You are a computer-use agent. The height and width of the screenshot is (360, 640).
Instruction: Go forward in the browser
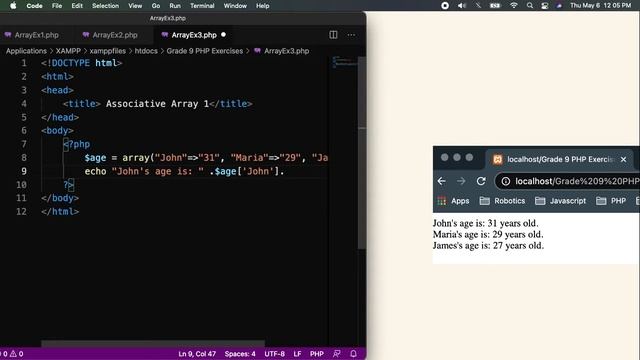461,181
